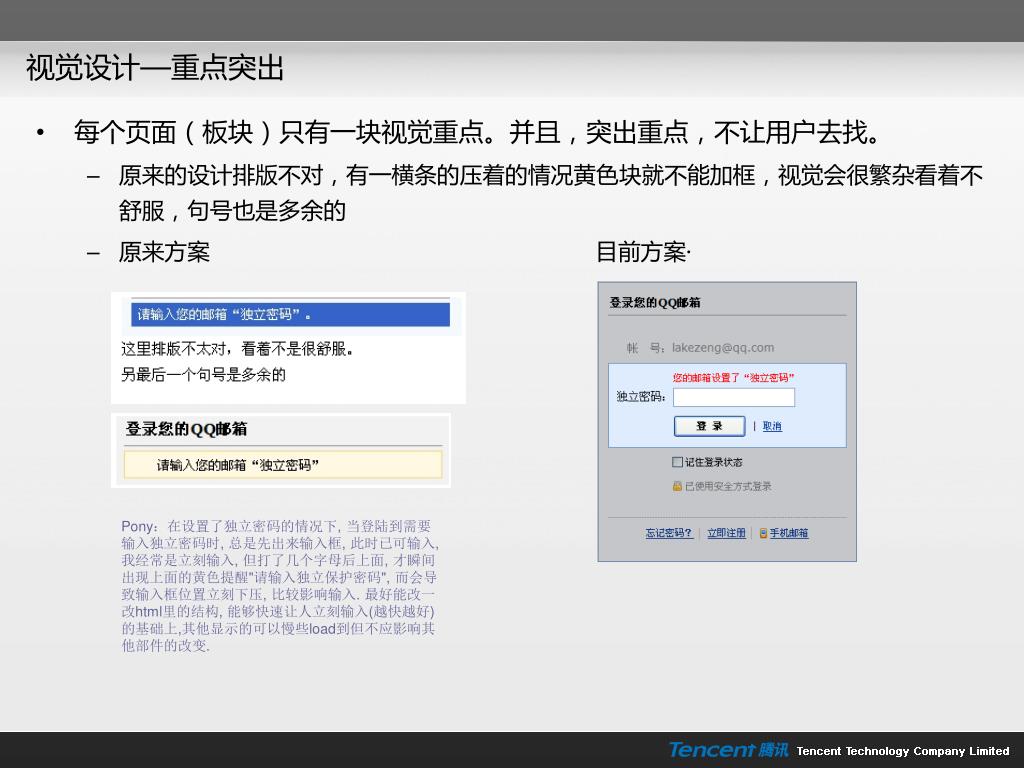Click the 这里排版不太对 comment line
This screenshot has width=1024, height=768.
pyautogui.click(x=237, y=349)
